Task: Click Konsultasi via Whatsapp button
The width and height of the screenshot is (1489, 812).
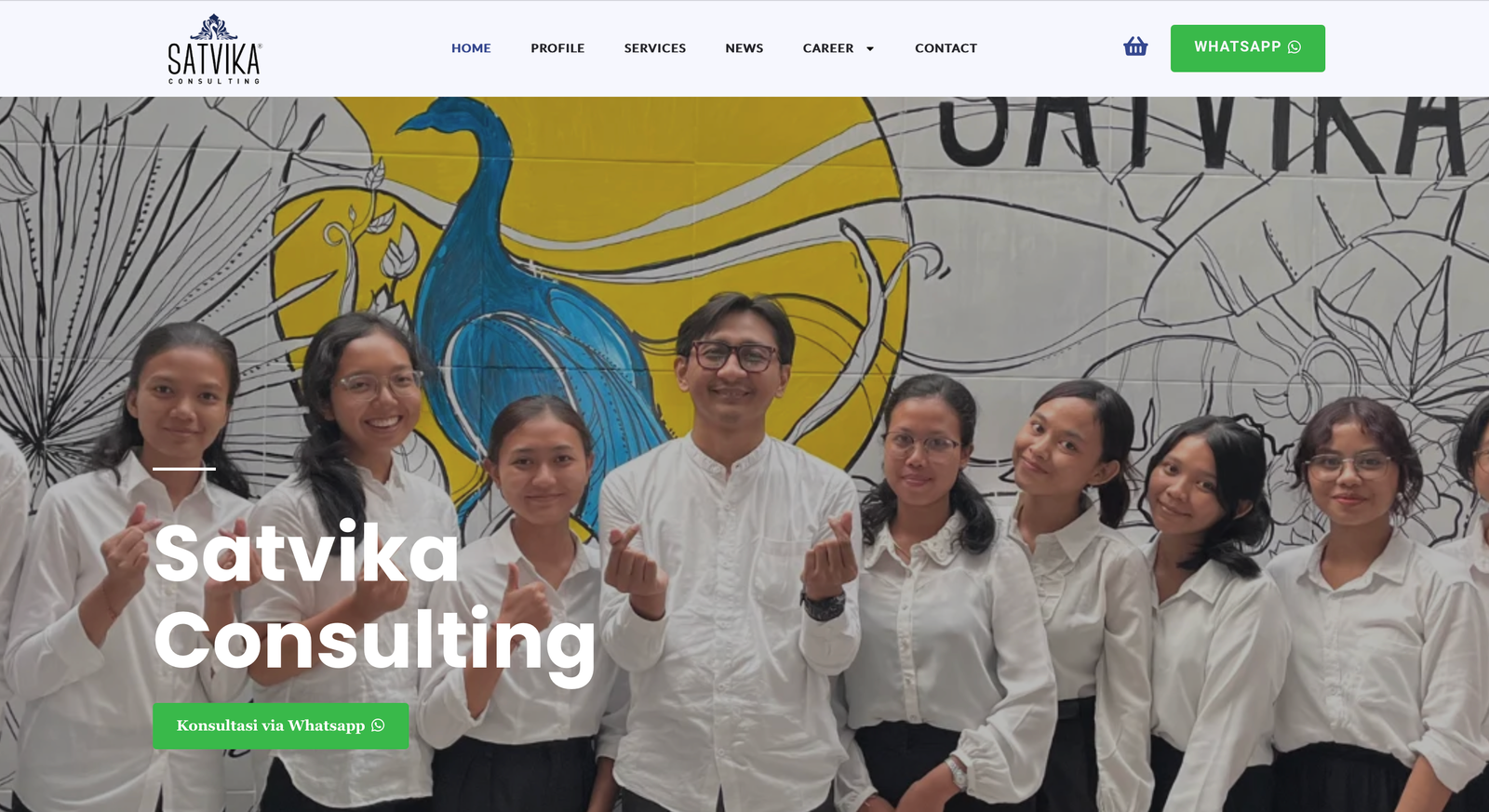Action: point(281,726)
